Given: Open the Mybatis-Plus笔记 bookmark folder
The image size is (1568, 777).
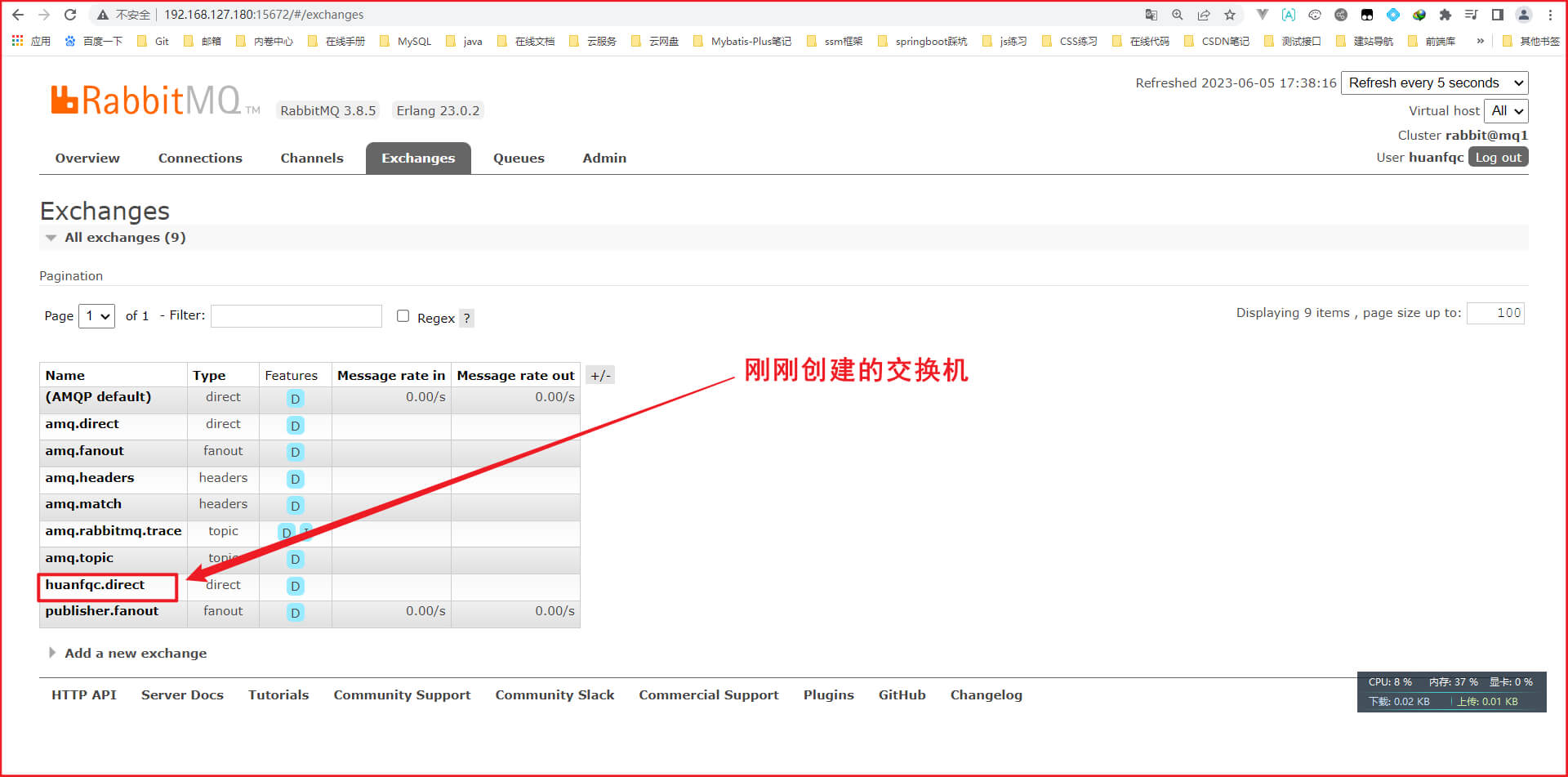Looking at the screenshot, I should tap(742, 41).
